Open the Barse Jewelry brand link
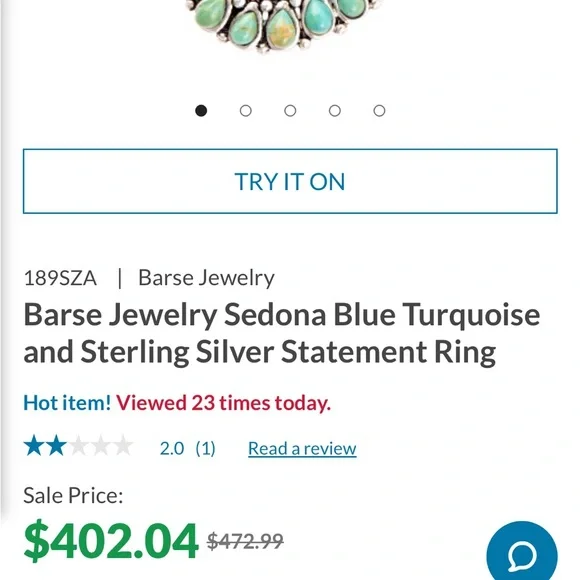Image resolution: width=580 pixels, height=580 pixels. pos(206,278)
